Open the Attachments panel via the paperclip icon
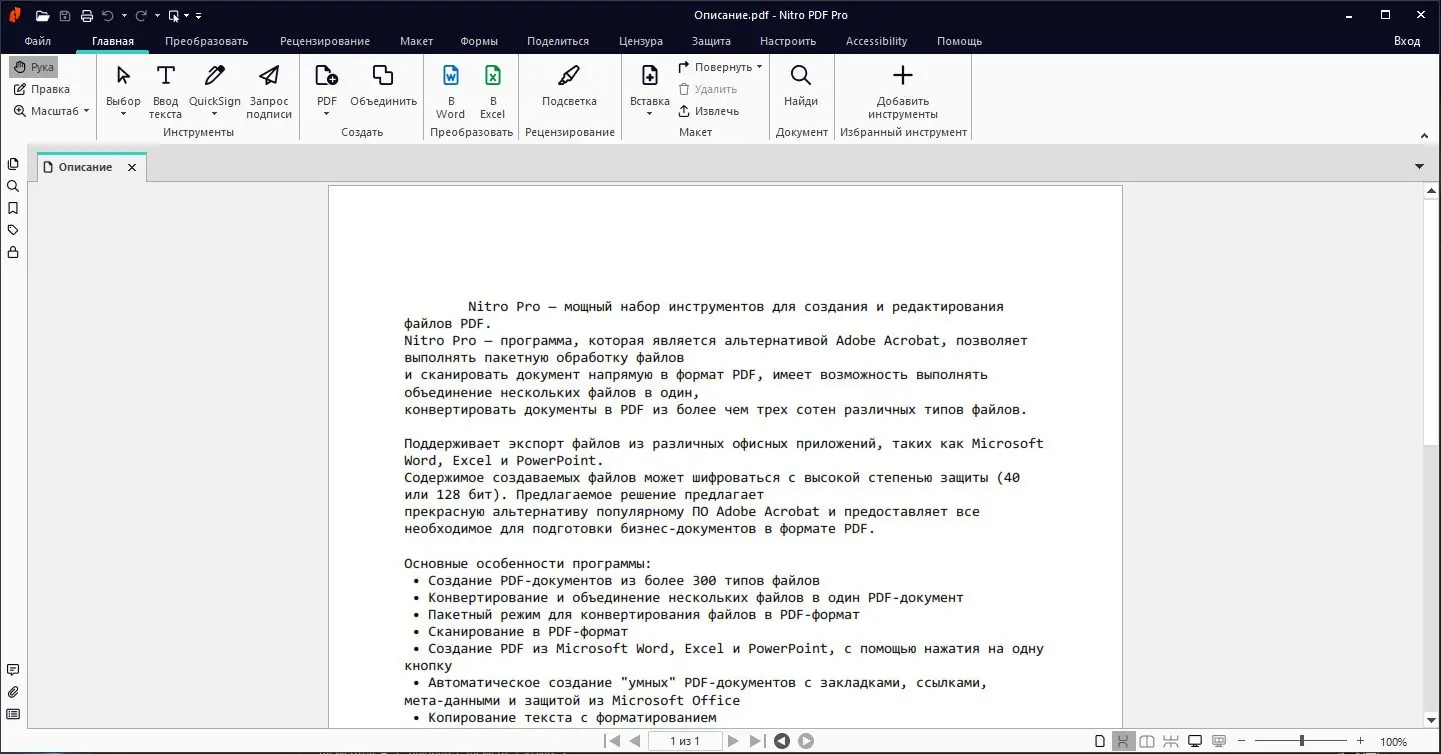This screenshot has width=1441, height=754. coord(13,691)
